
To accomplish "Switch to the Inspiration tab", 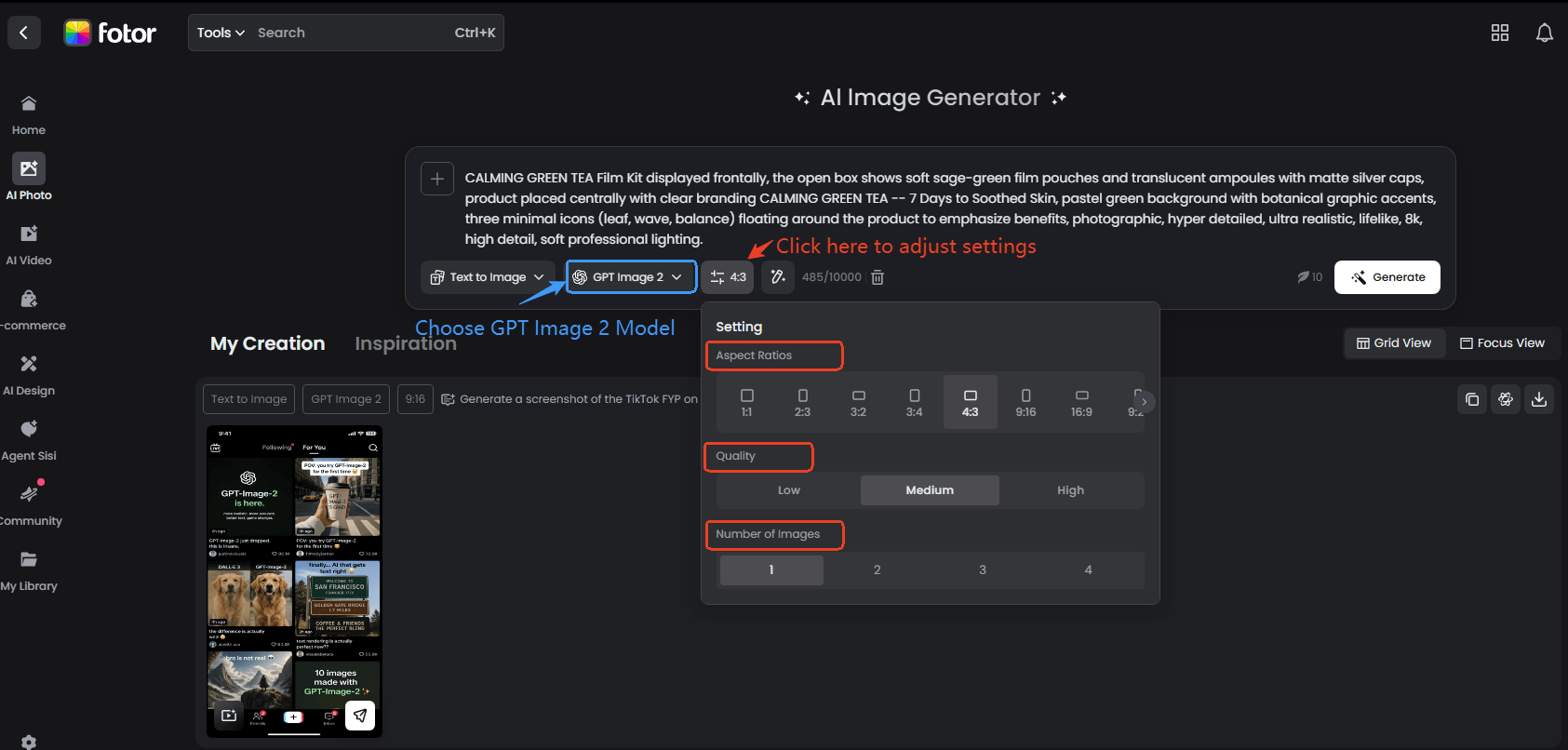I will pos(406,343).
